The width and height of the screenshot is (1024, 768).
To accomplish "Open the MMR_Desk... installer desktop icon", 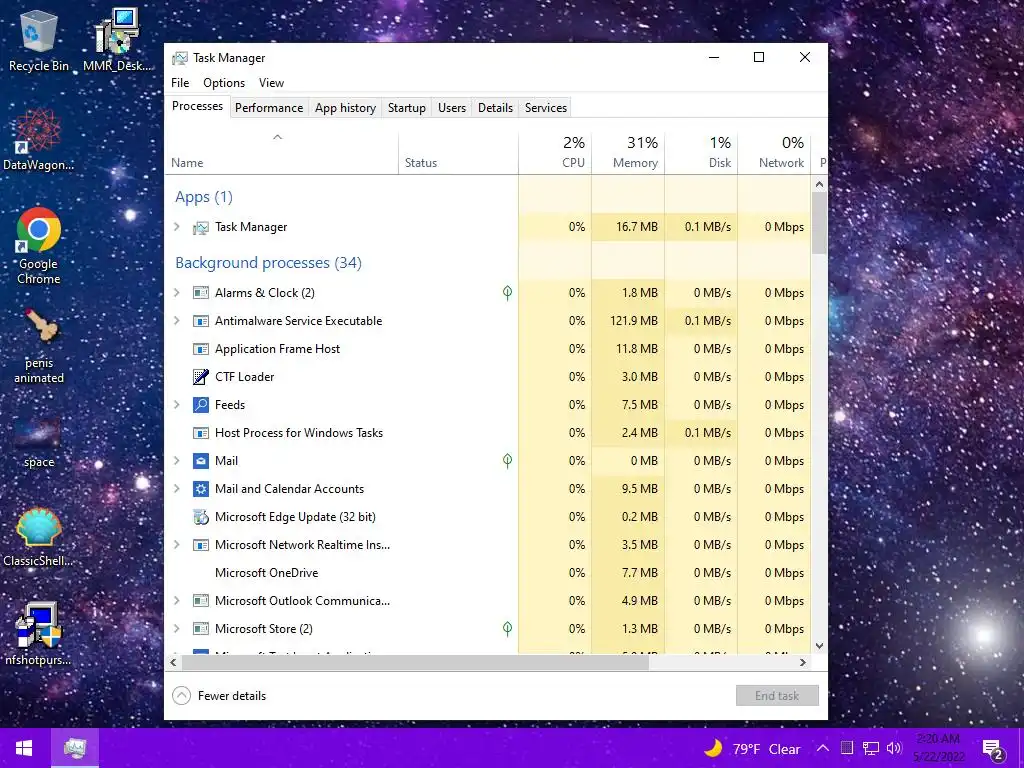I will (117, 40).
